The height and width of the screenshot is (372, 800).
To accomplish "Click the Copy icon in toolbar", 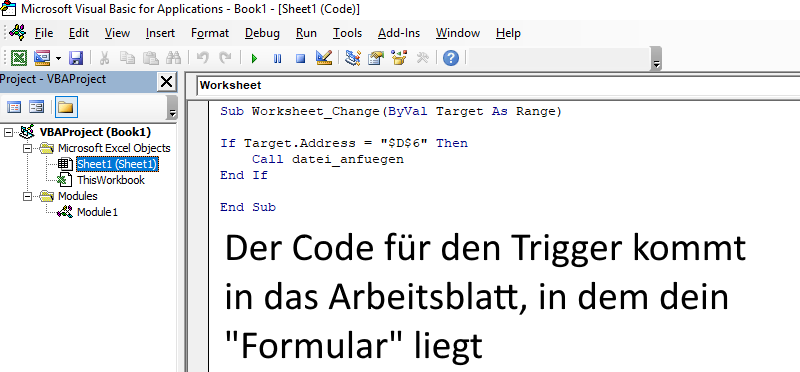I will click(127, 58).
